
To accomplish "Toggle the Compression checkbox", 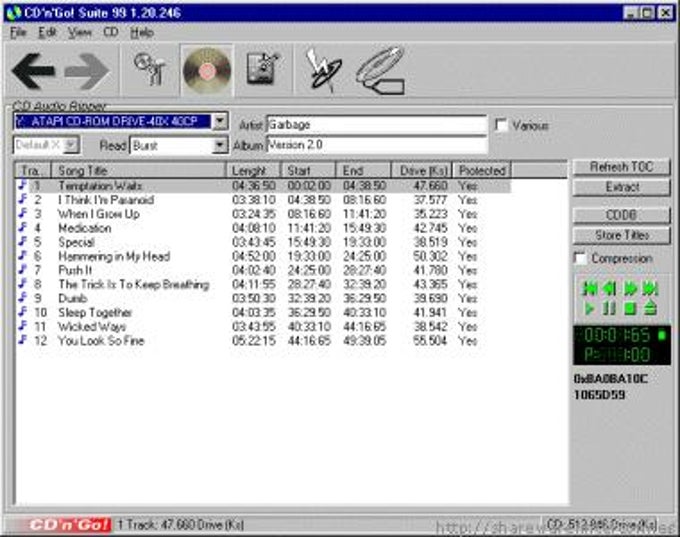I will [x=580, y=258].
